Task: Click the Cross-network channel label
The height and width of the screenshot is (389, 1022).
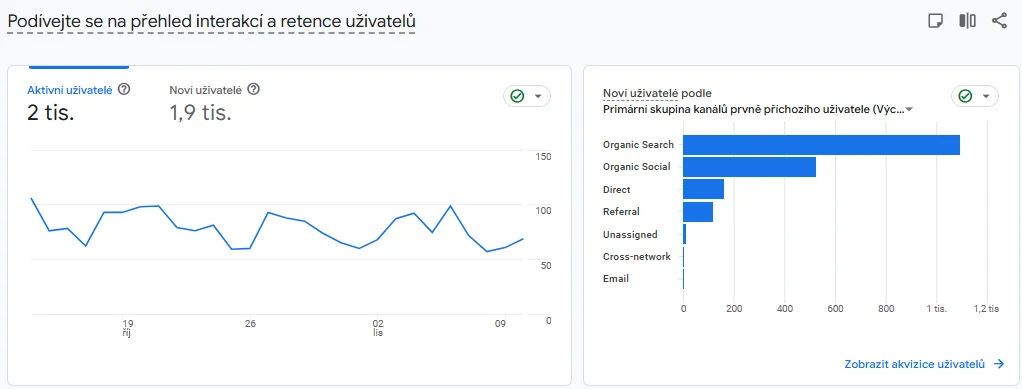Action: click(x=637, y=257)
